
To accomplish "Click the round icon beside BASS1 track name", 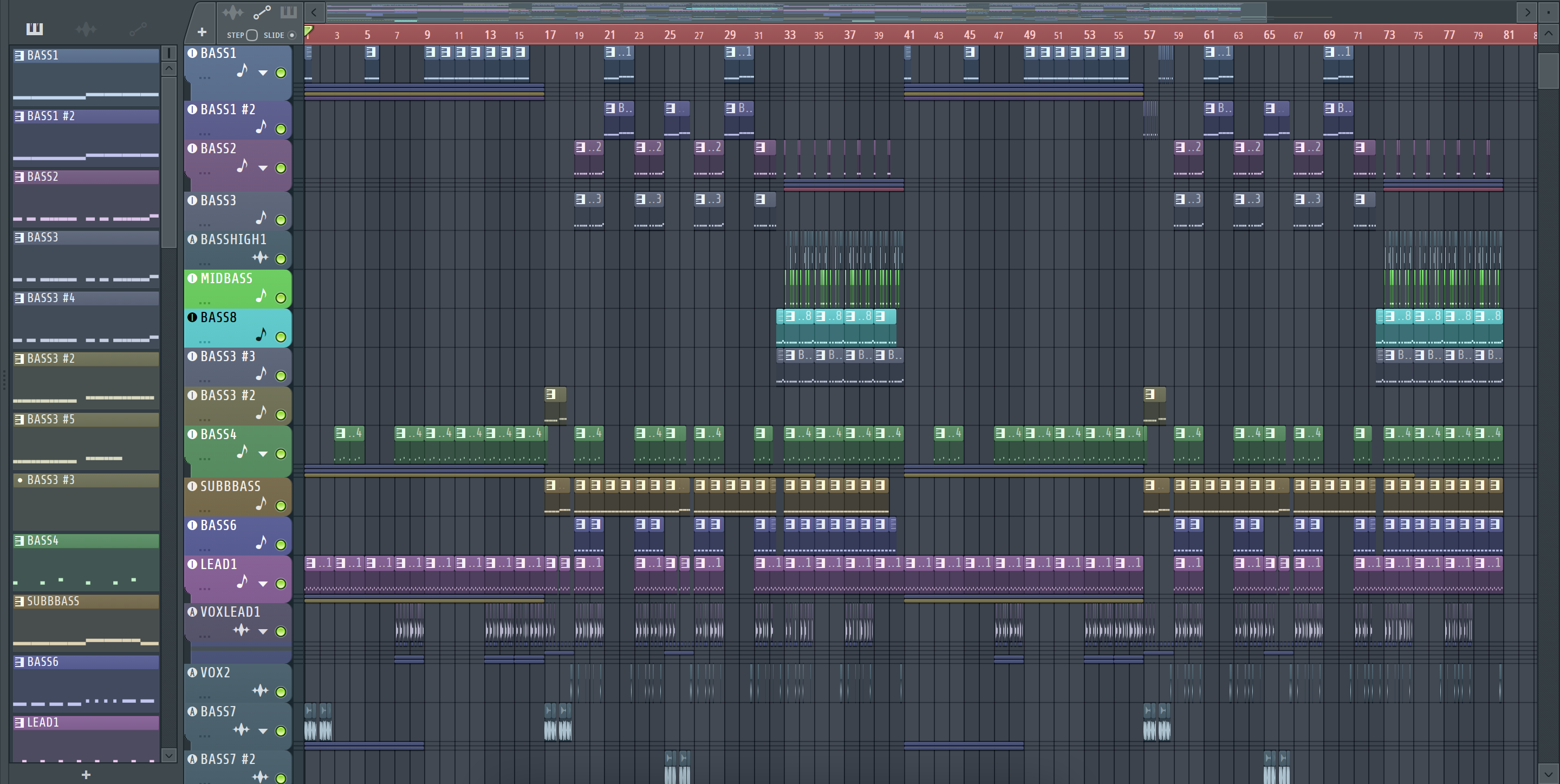I will (193, 53).
